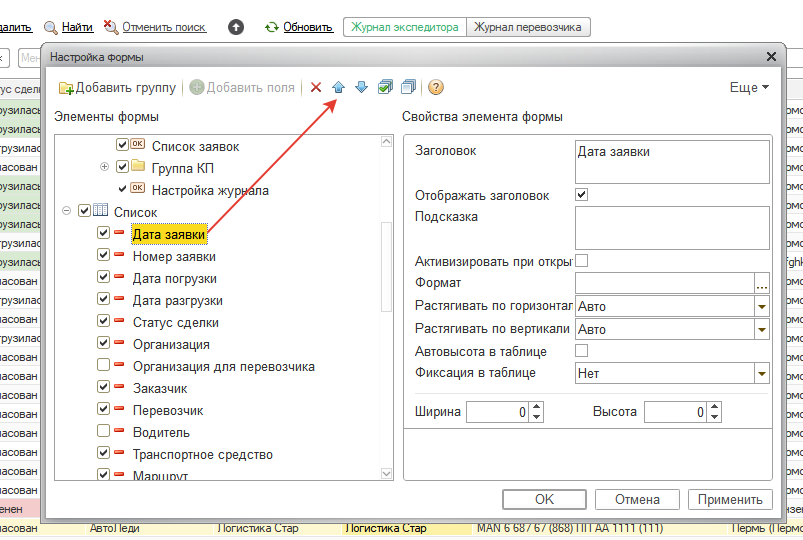The height and width of the screenshot is (540, 803).
Task: Click the round up-arrow icon in journal toolbar
Action: [236, 27]
